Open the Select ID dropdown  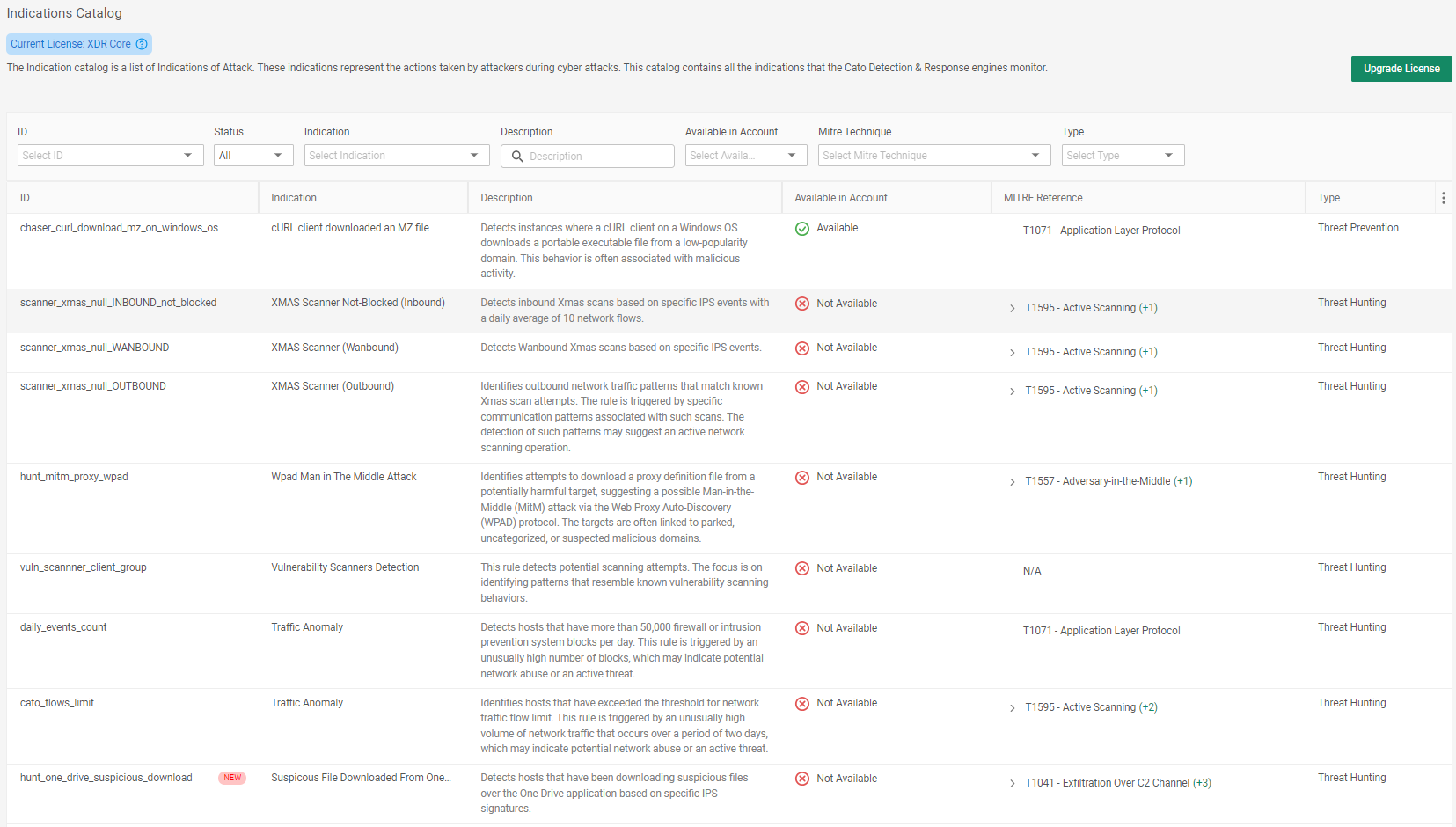(x=110, y=156)
